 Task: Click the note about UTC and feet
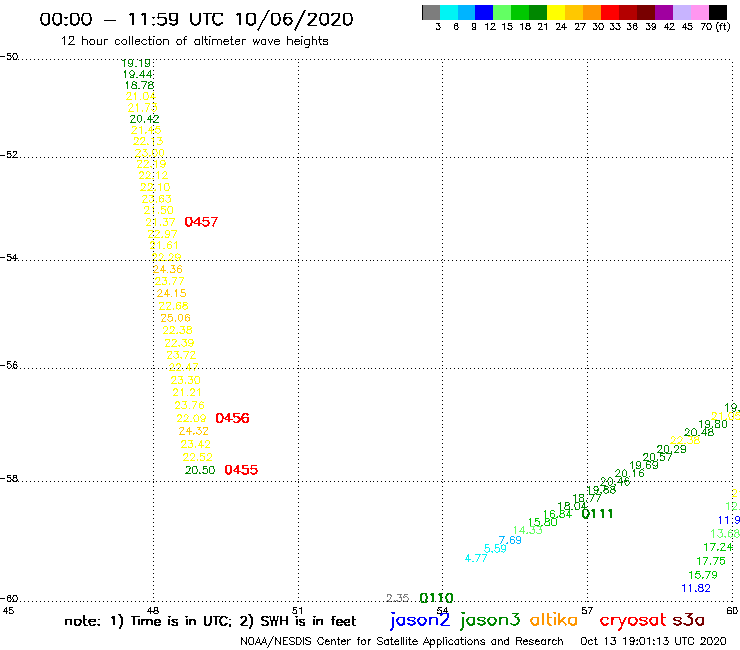click(210, 621)
